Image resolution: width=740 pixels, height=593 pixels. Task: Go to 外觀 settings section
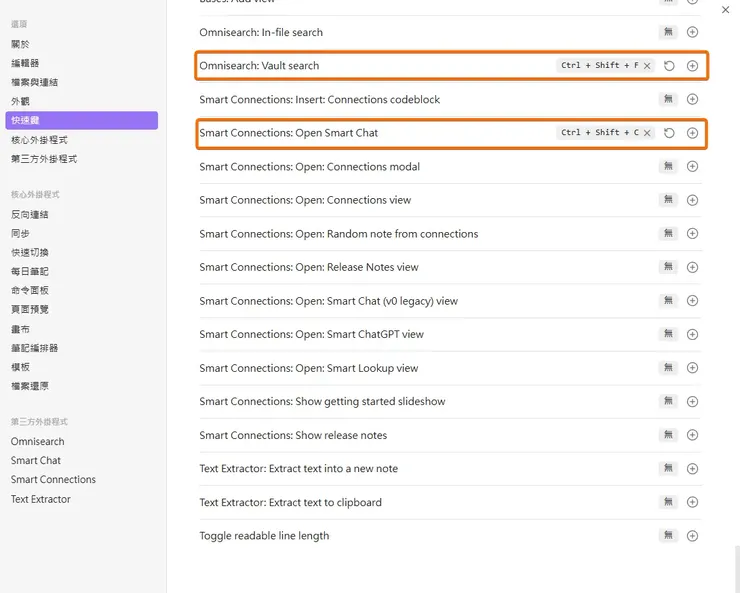tap(21, 101)
